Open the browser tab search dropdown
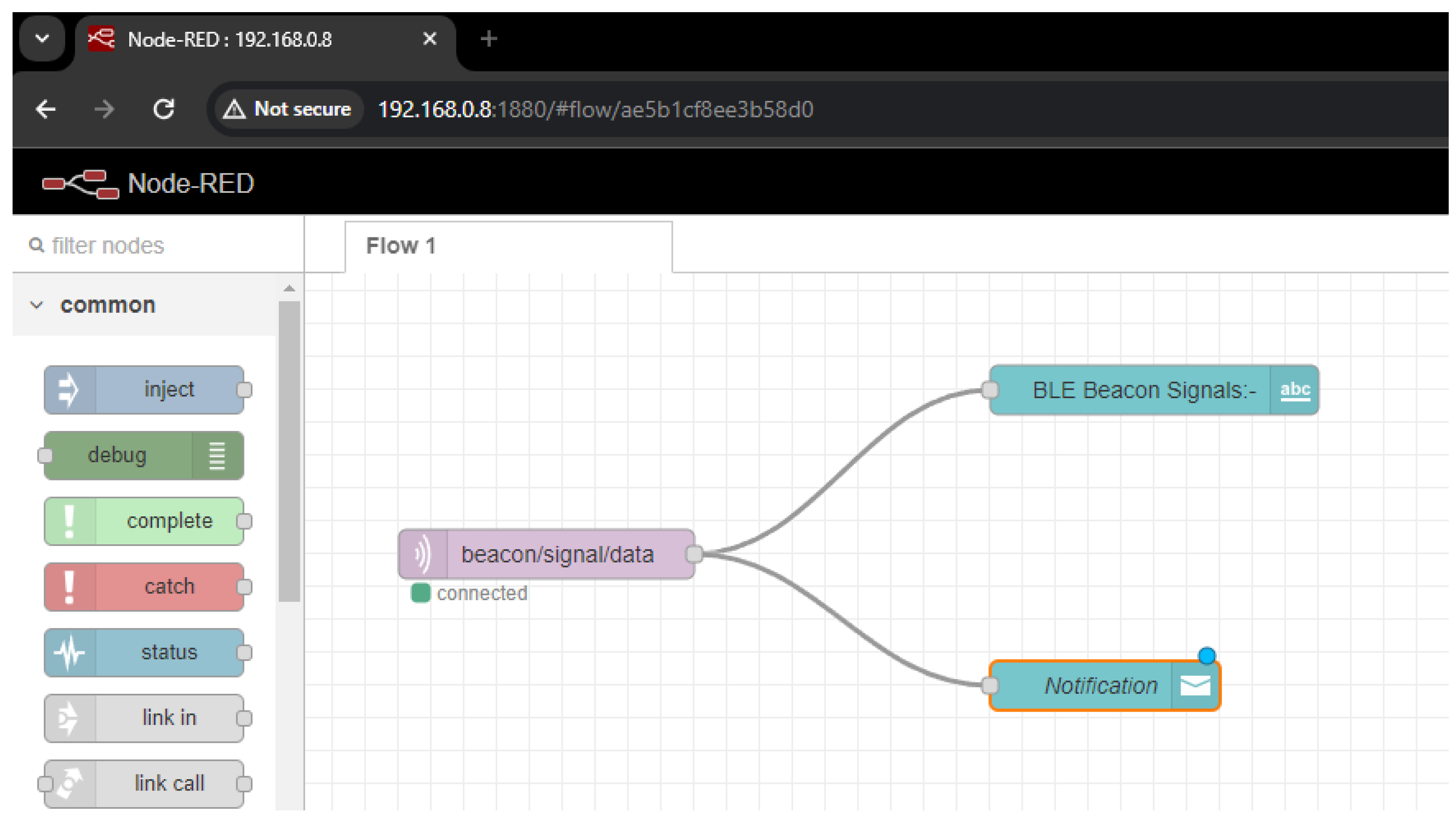 tap(42, 38)
